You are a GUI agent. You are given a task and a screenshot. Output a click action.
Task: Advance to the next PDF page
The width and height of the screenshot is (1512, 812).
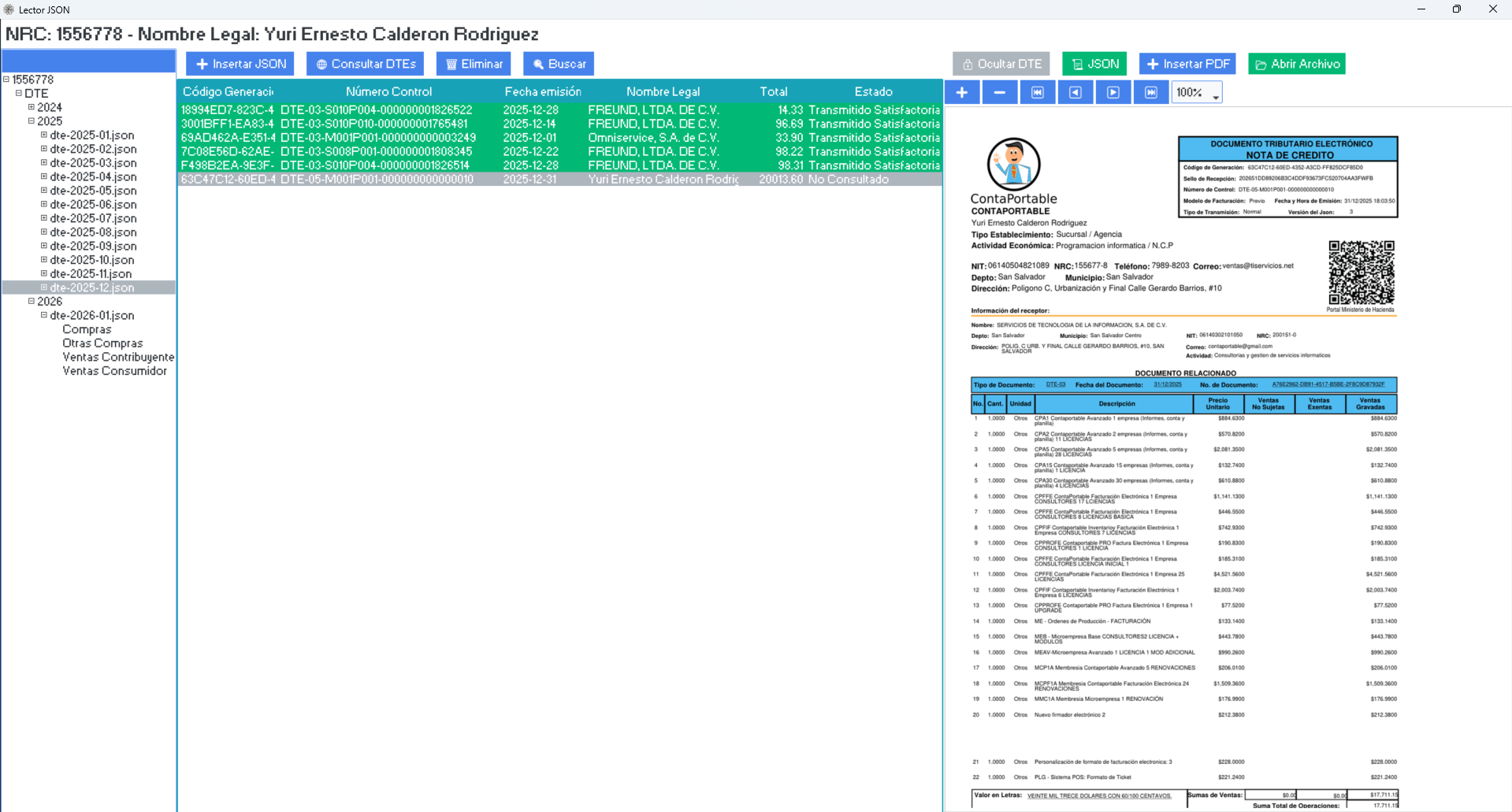1113,92
